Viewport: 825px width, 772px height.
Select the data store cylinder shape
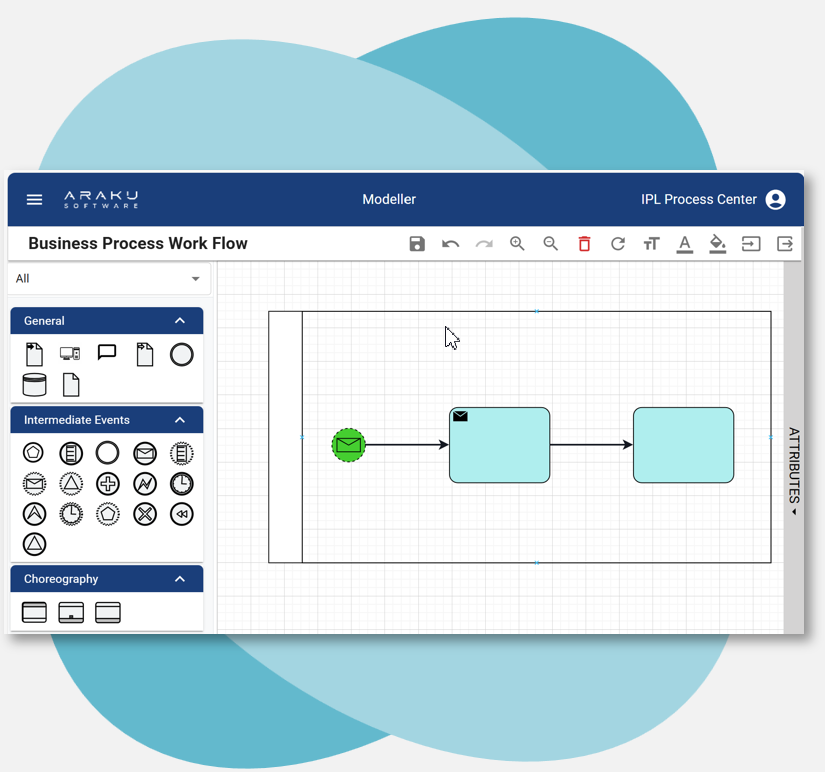(x=34, y=385)
